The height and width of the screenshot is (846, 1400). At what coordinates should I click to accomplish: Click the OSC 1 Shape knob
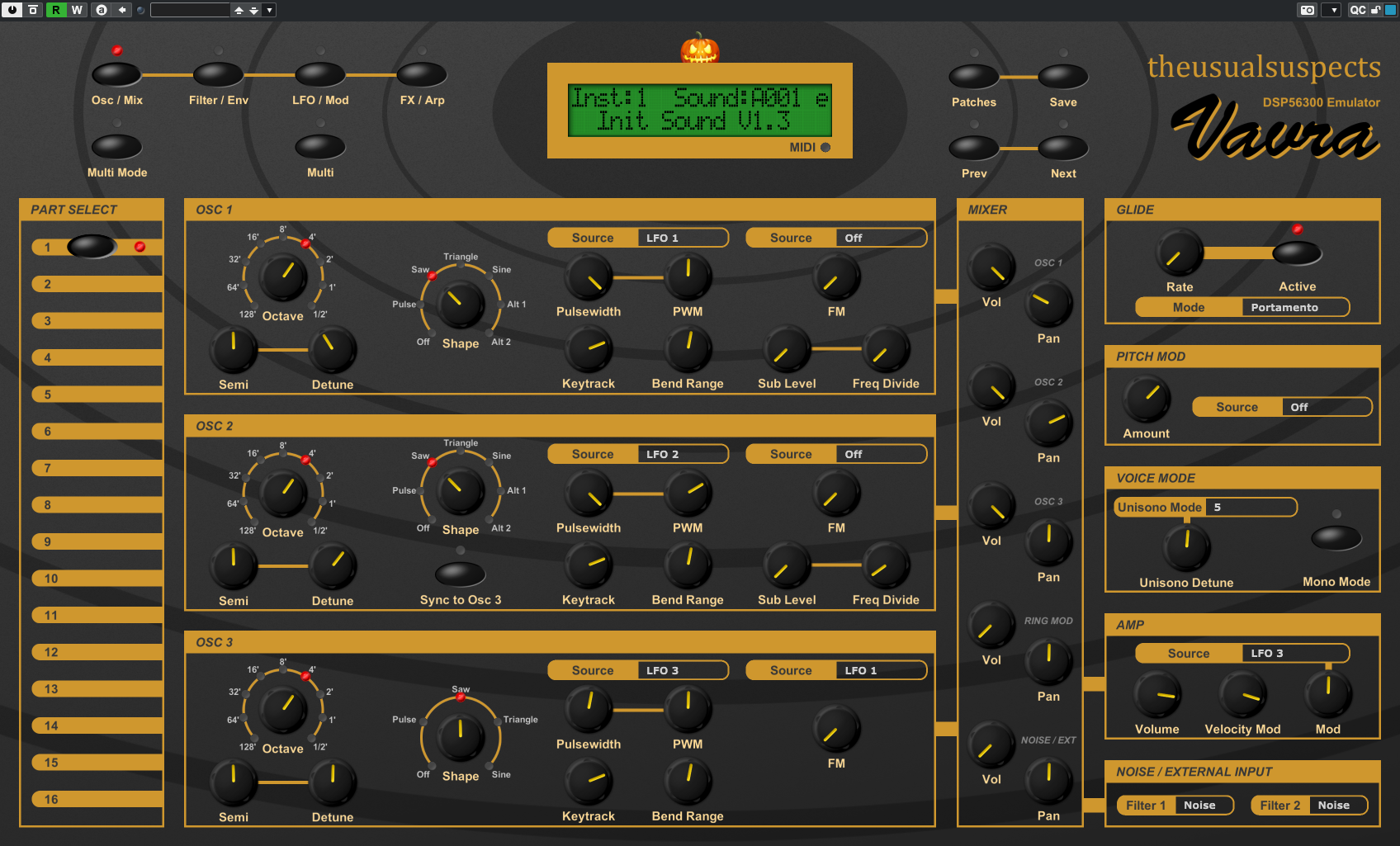click(461, 305)
